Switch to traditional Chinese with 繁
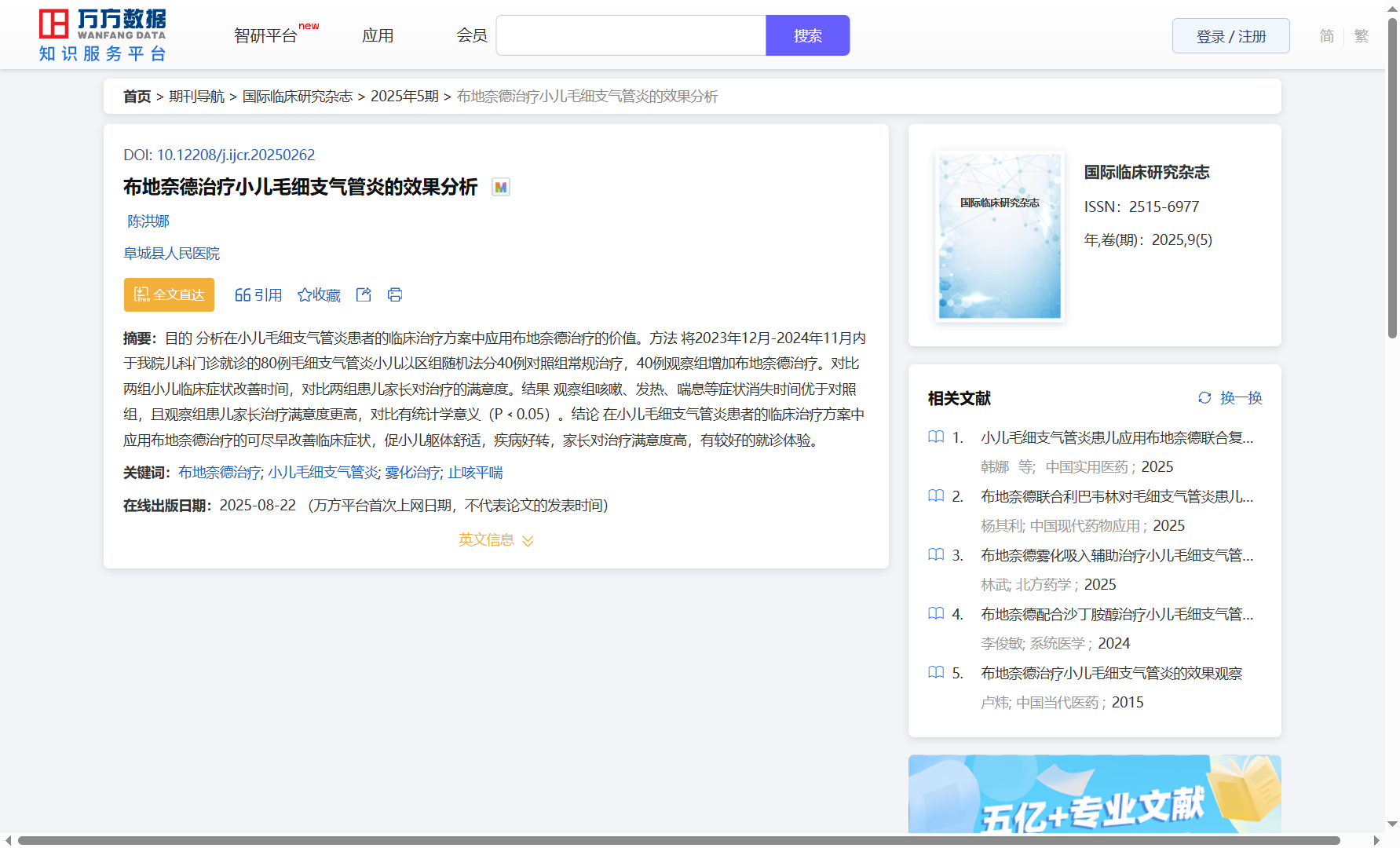 pyautogui.click(x=1362, y=36)
